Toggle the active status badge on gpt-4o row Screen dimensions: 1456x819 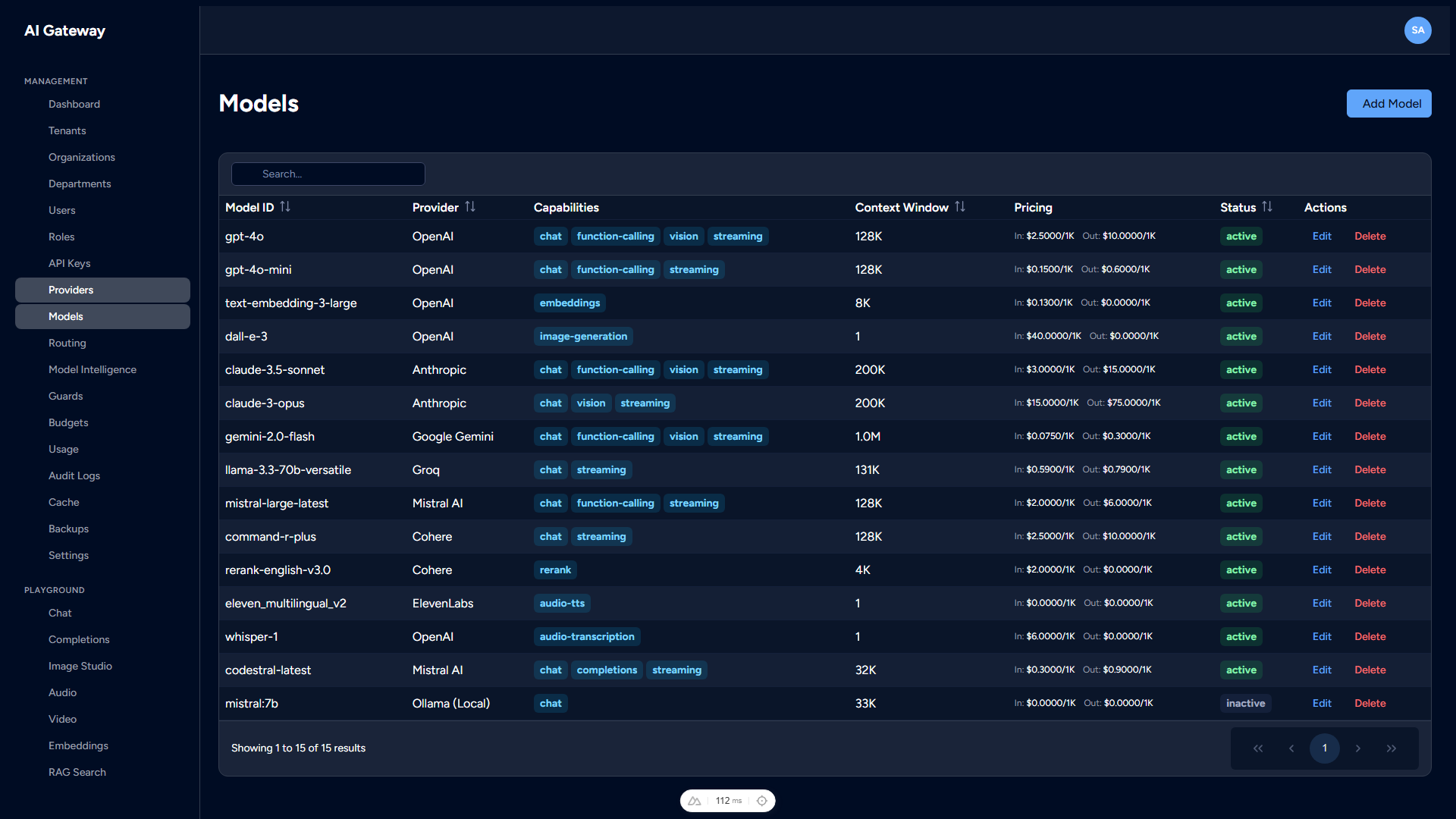(1241, 236)
